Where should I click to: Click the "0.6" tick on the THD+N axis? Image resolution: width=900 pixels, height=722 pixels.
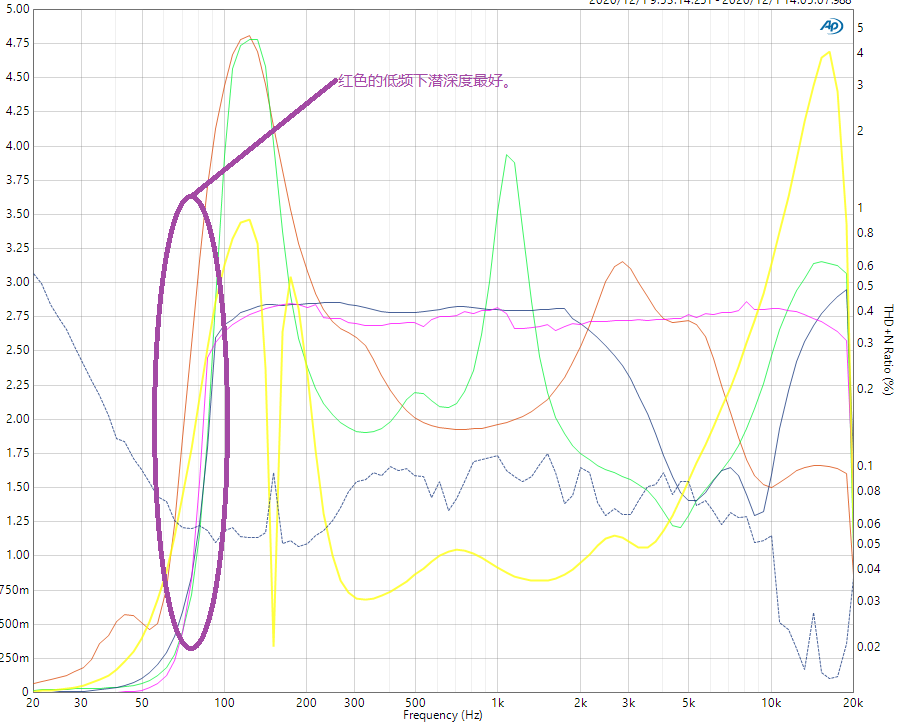[865, 266]
